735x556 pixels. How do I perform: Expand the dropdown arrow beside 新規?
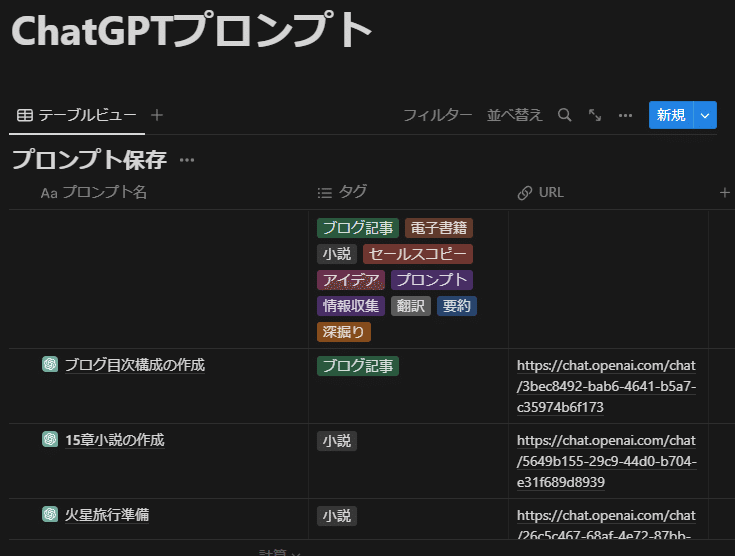[x=705, y=115]
